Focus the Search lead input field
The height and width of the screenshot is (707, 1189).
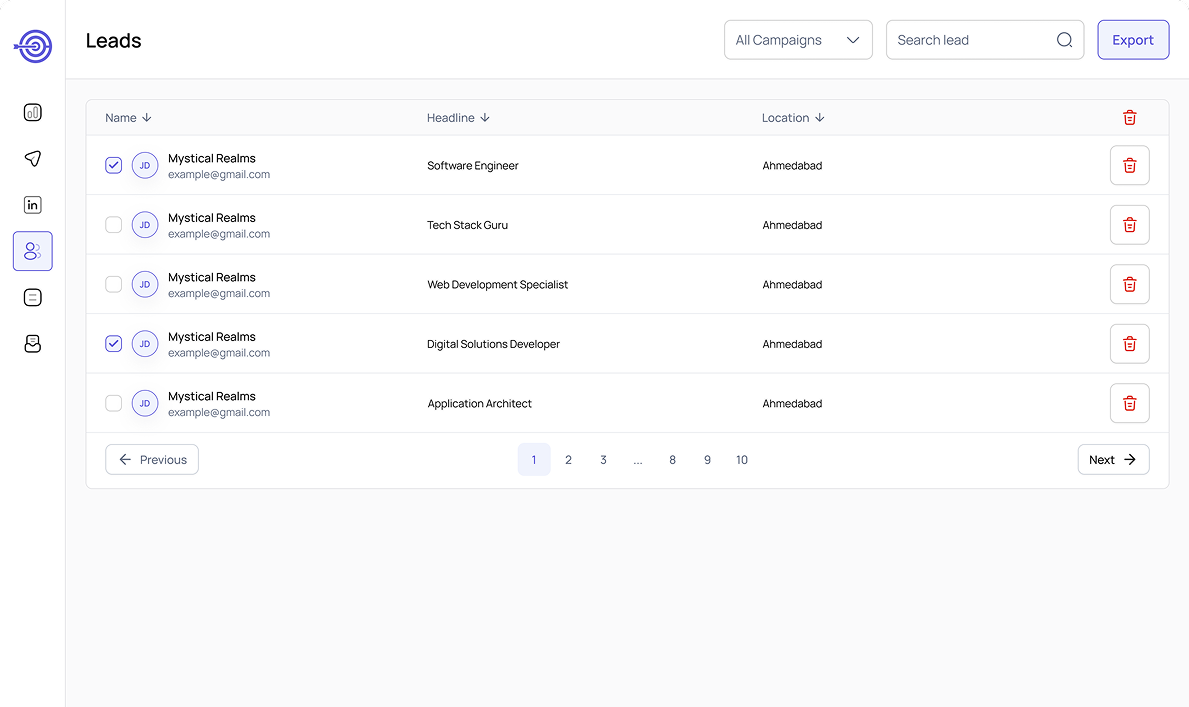970,40
